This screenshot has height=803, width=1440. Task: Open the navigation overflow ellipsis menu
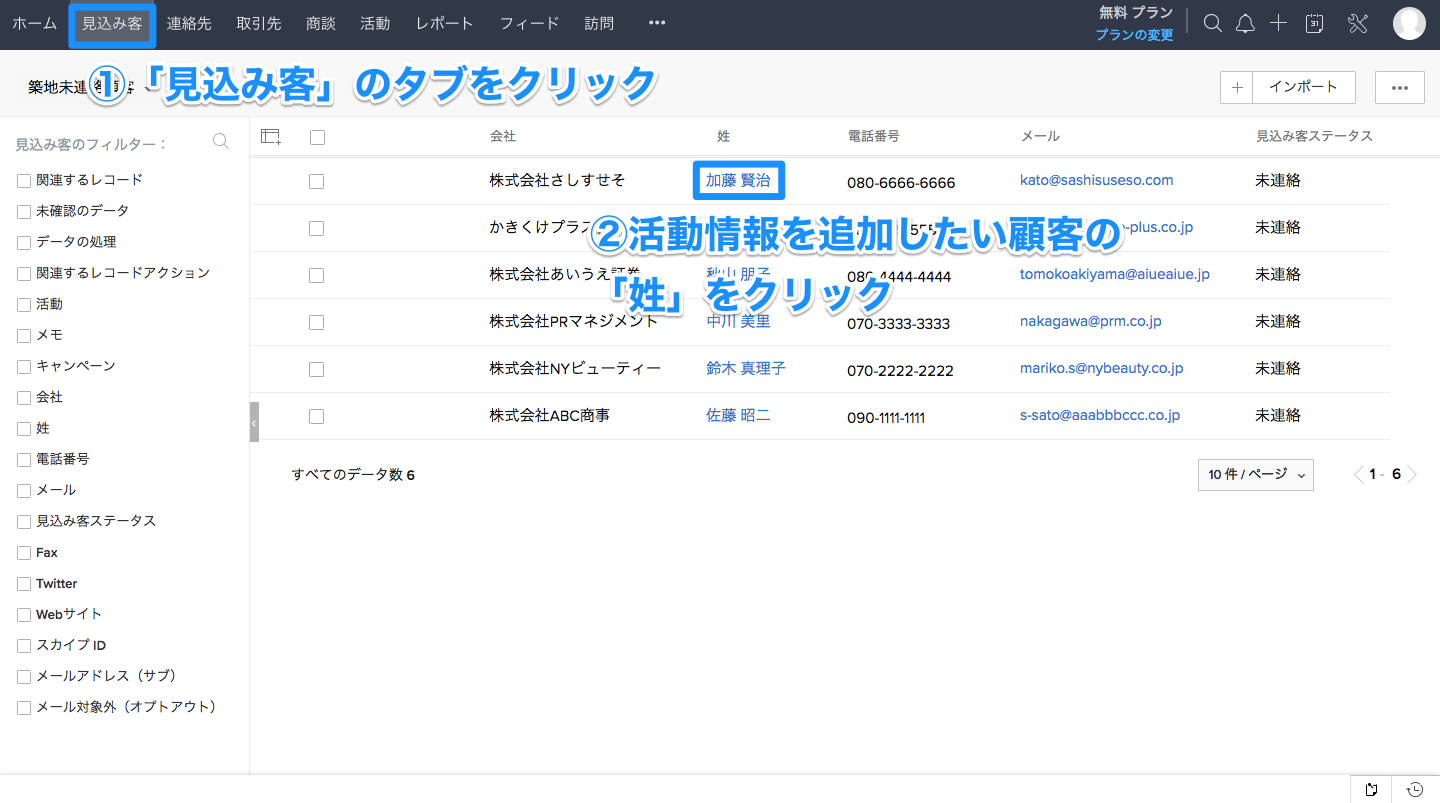click(x=657, y=23)
